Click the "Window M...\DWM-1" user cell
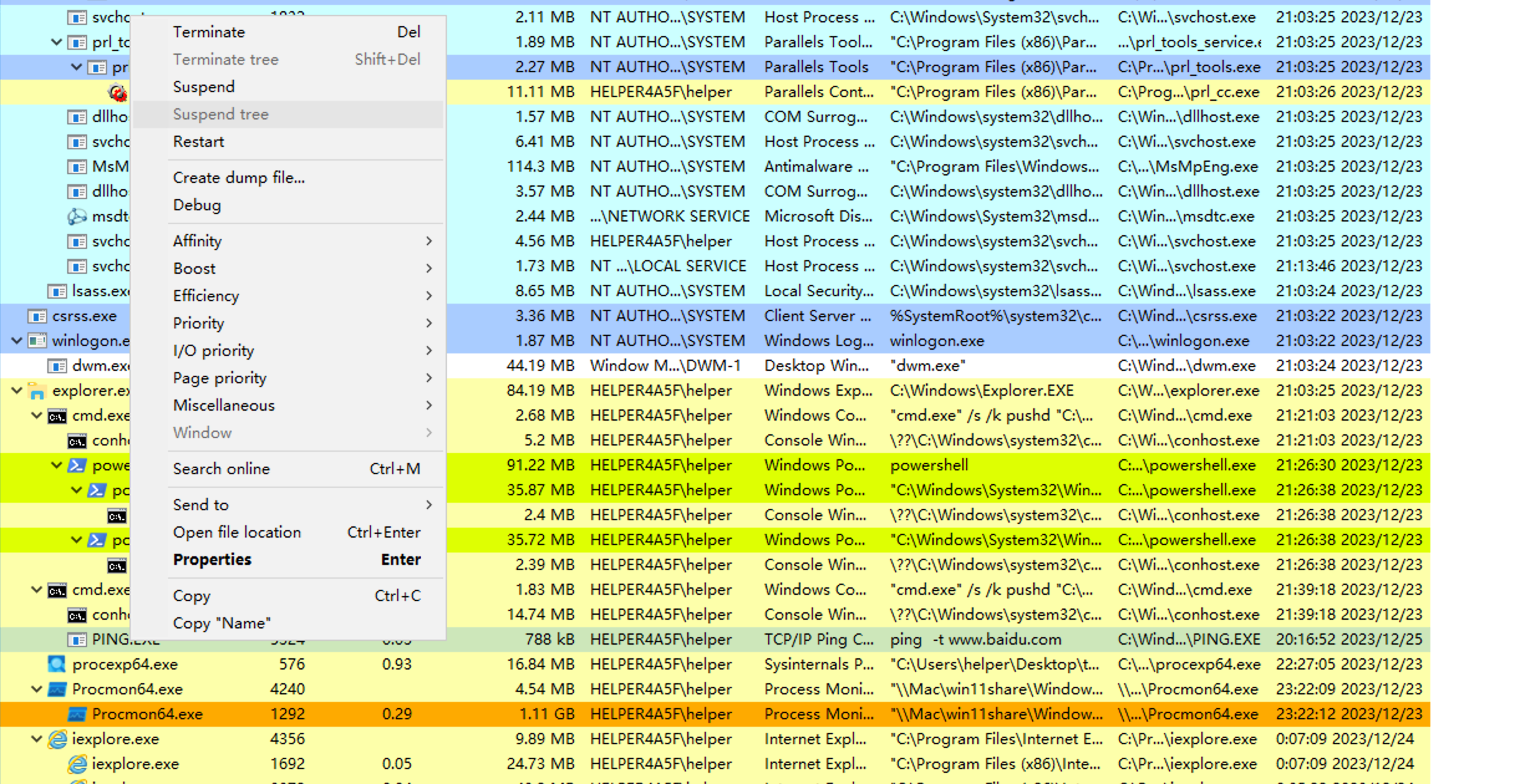The width and height of the screenshot is (1520, 784). point(665,365)
